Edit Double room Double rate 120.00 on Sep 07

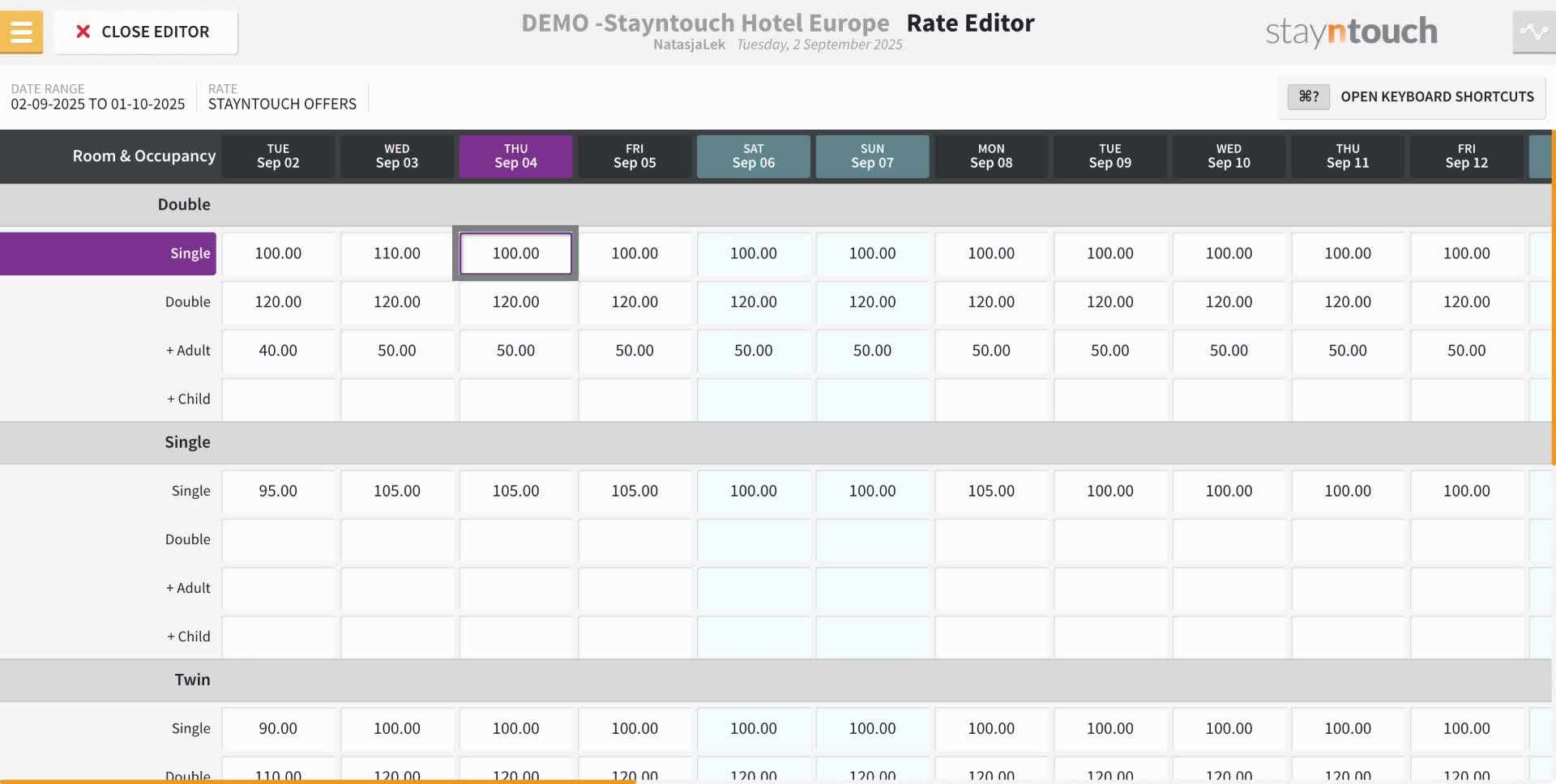(x=873, y=302)
